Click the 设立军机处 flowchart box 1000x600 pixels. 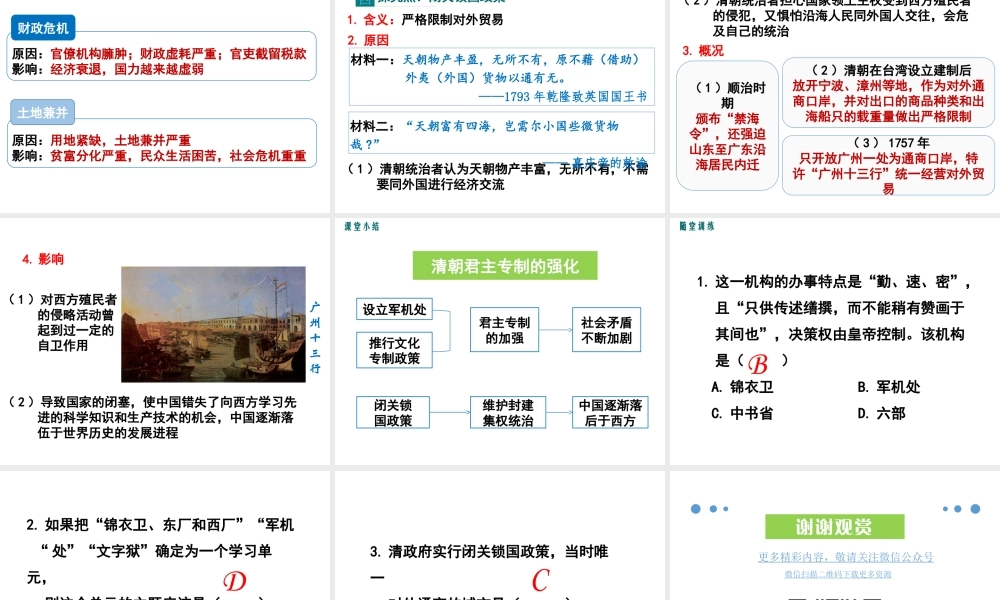[394, 309]
